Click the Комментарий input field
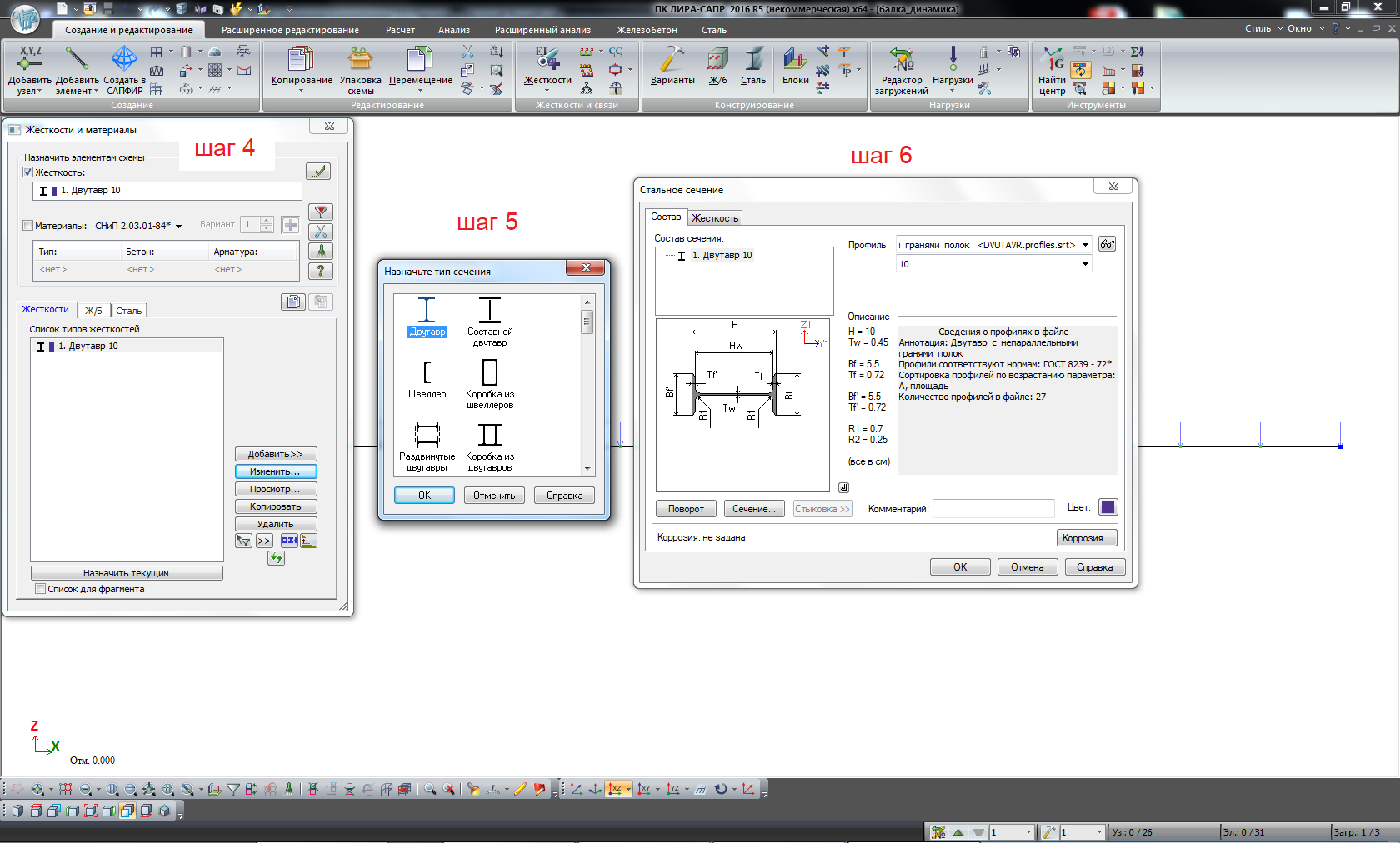The height and width of the screenshot is (843, 1400). pyautogui.click(x=993, y=509)
